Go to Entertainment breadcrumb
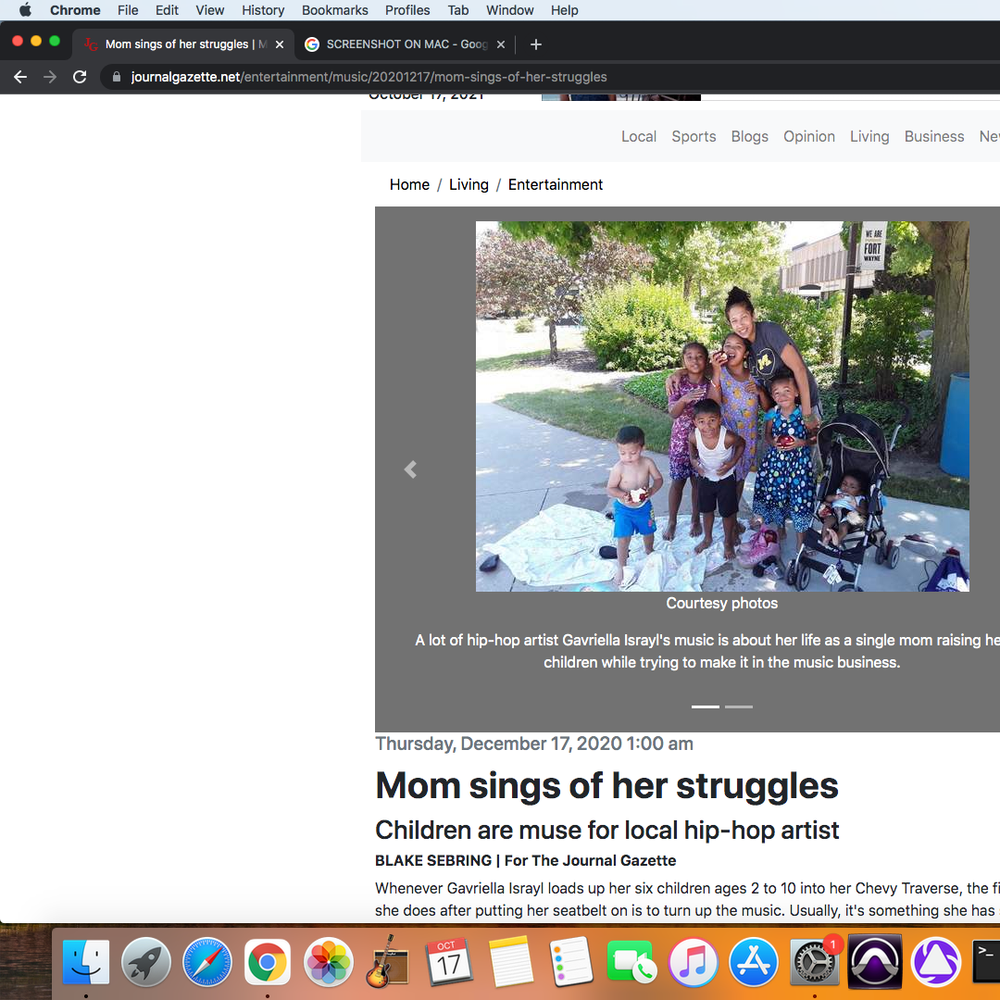This screenshot has width=1000, height=1000. tap(555, 184)
